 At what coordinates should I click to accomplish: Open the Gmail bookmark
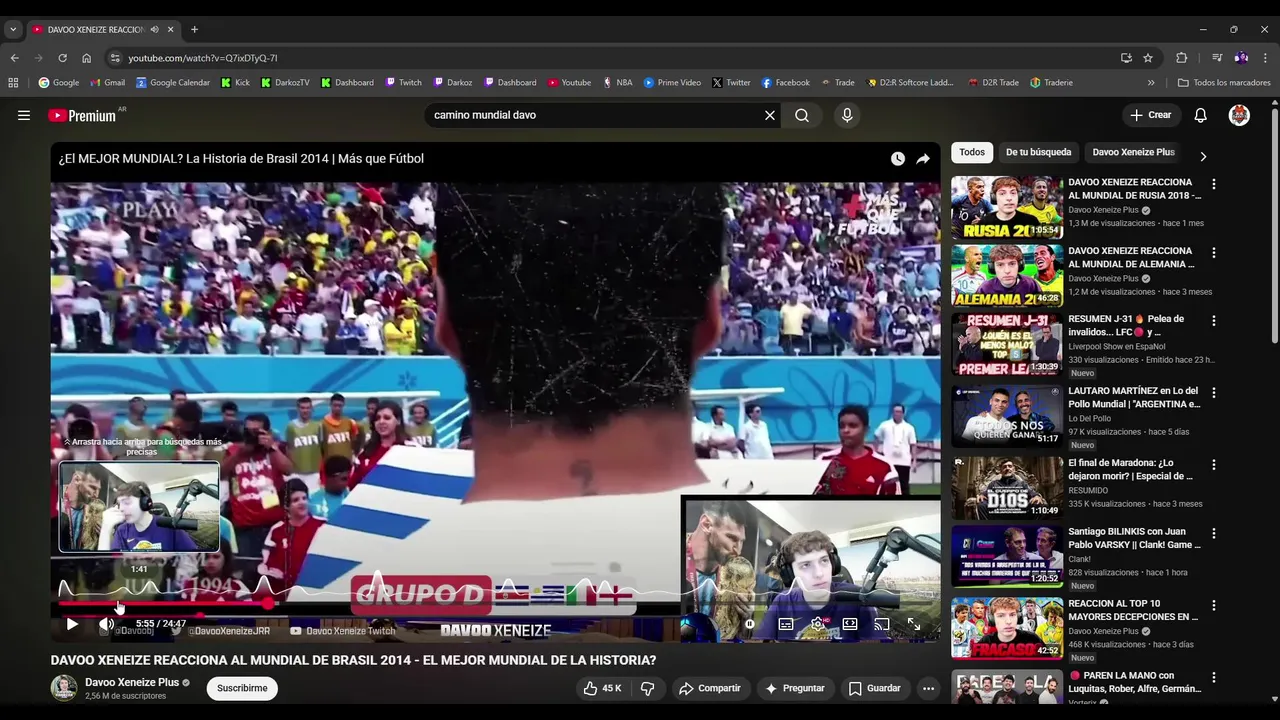pos(107,83)
